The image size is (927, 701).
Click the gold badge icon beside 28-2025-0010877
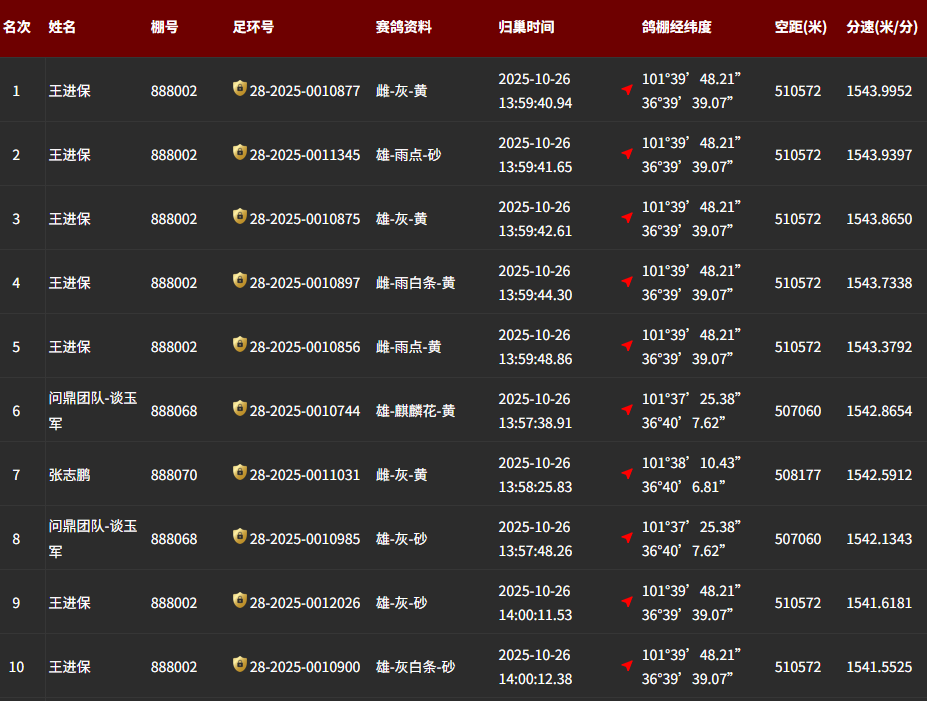(239, 89)
